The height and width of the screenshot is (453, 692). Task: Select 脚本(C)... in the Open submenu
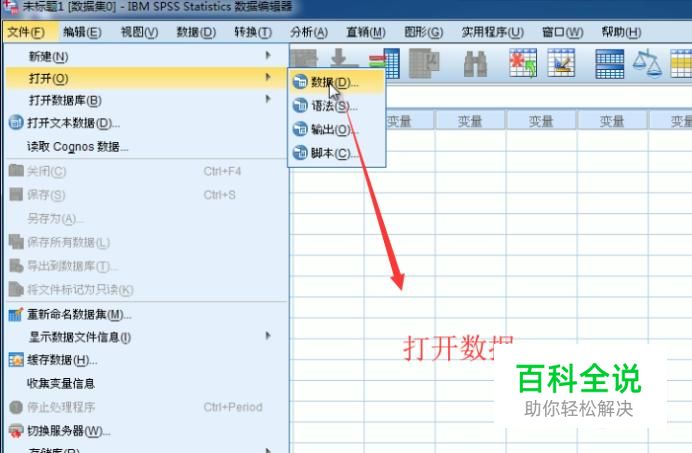point(337,153)
